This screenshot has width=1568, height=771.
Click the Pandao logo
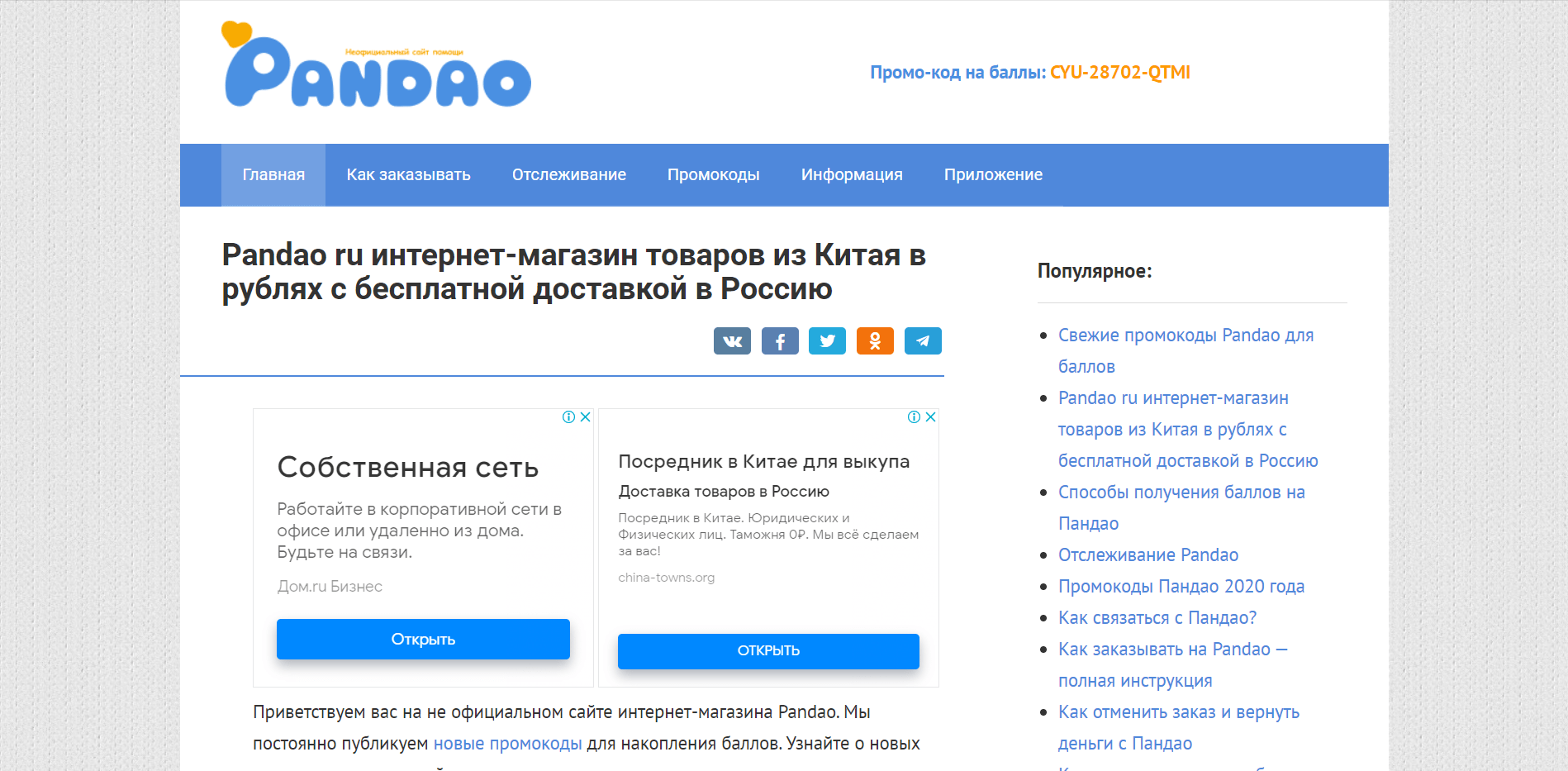pyautogui.click(x=377, y=68)
